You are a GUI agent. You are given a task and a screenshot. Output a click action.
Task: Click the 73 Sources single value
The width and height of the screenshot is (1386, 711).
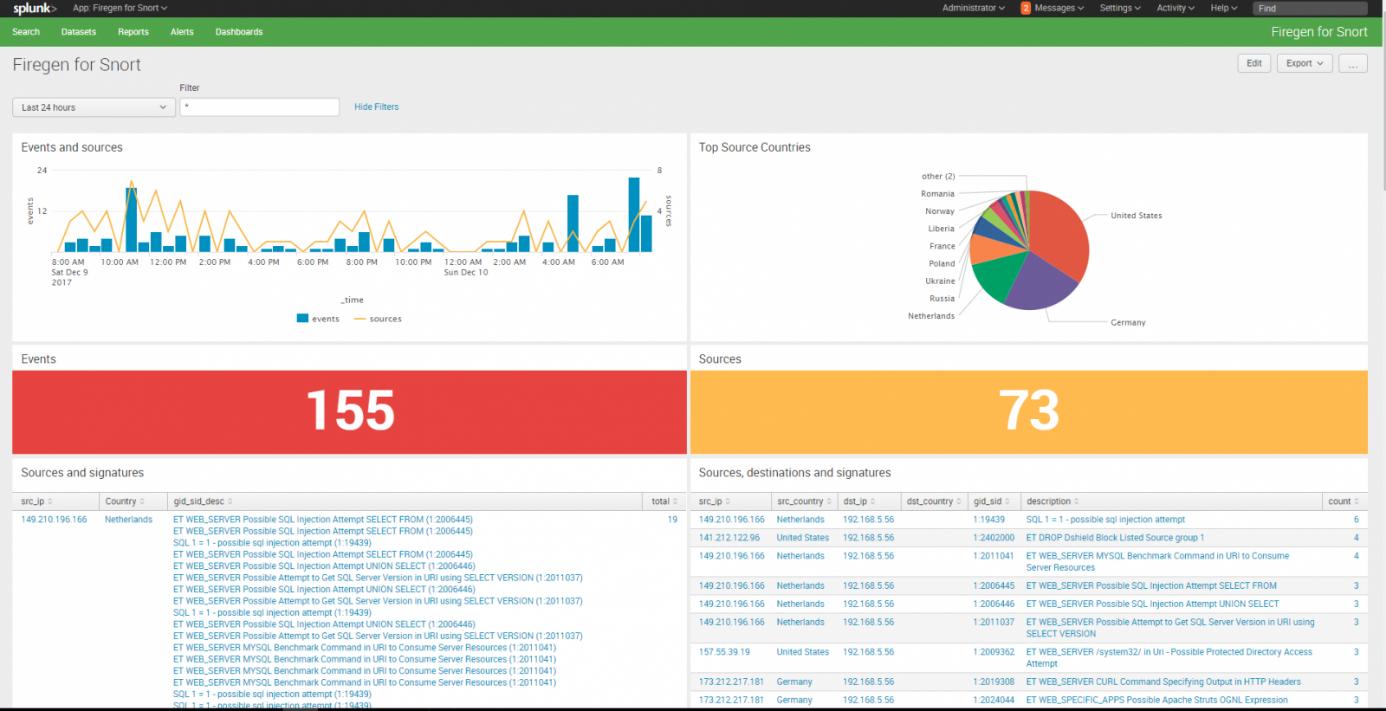[1029, 411]
